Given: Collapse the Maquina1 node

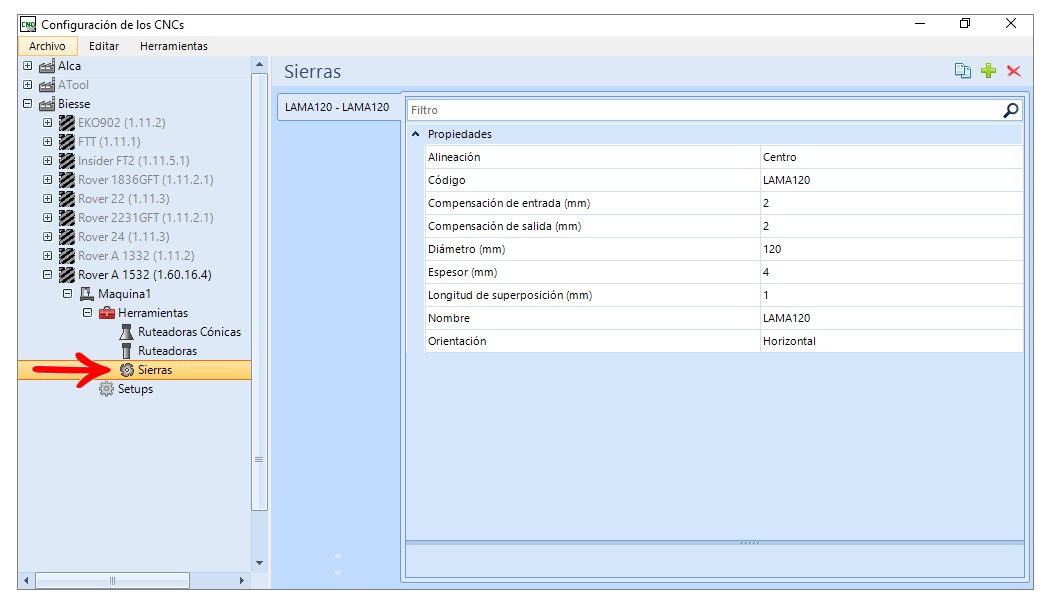Looking at the screenshot, I should click(x=67, y=294).
